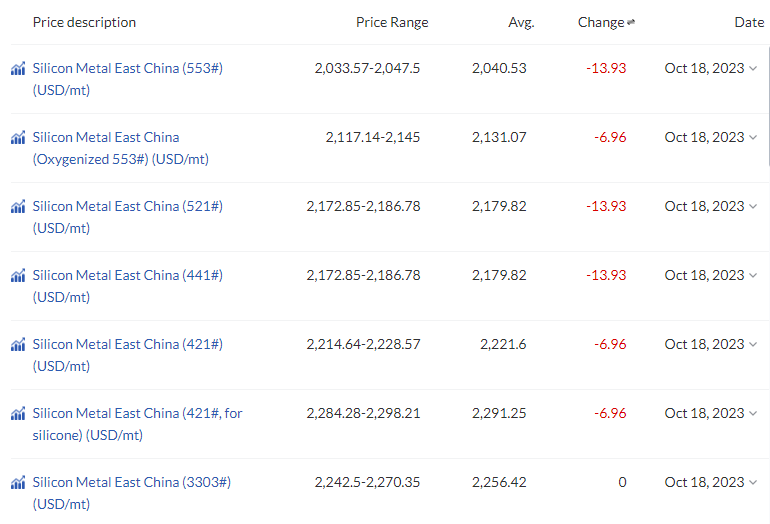Open Silicon Metal East China (3303#) link
770x524 pixels.
[132, 494]
